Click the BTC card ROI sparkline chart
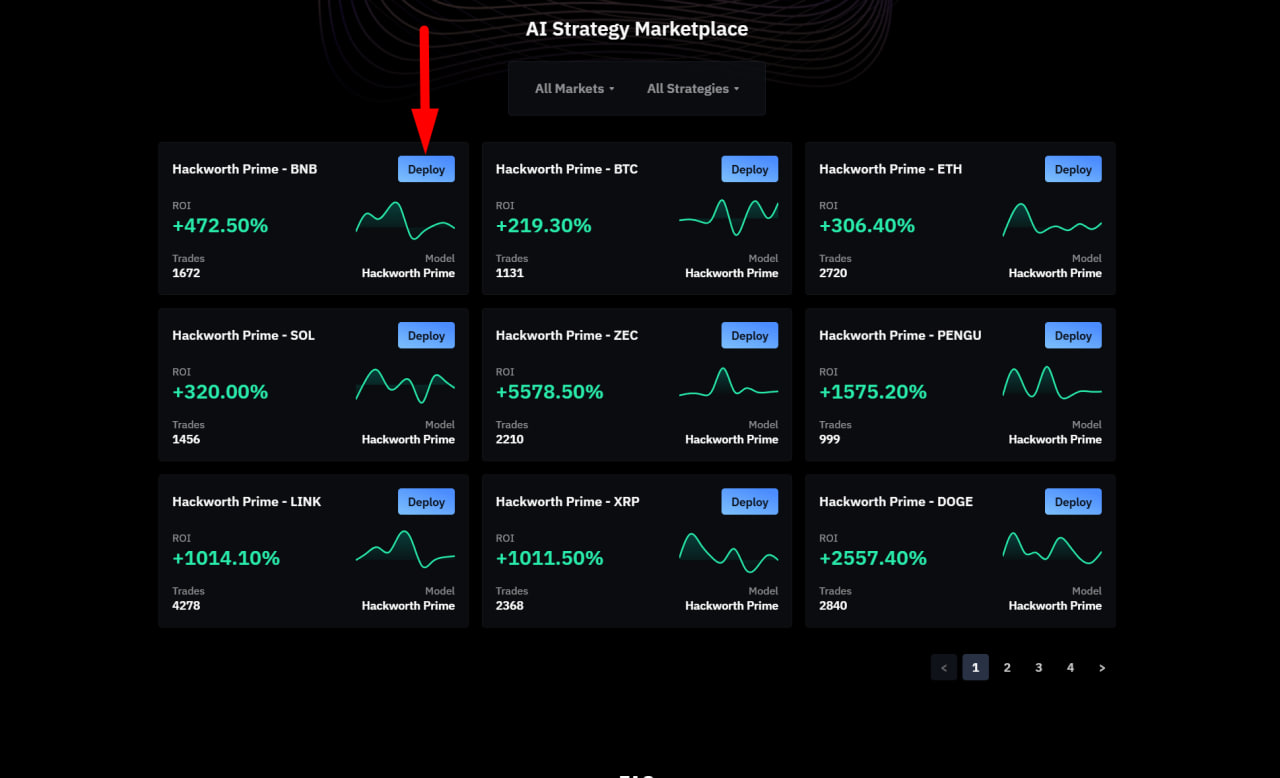 pyautogui.click(x=729, y=217)
